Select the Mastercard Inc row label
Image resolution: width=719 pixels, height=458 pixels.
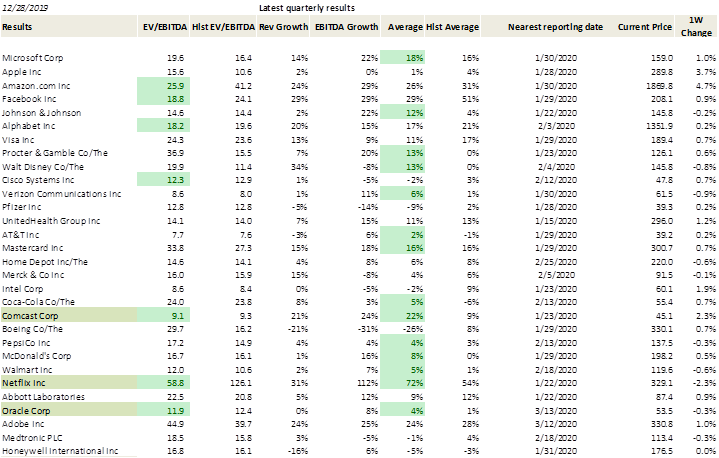pyautogui.click(x=33, y=248)
